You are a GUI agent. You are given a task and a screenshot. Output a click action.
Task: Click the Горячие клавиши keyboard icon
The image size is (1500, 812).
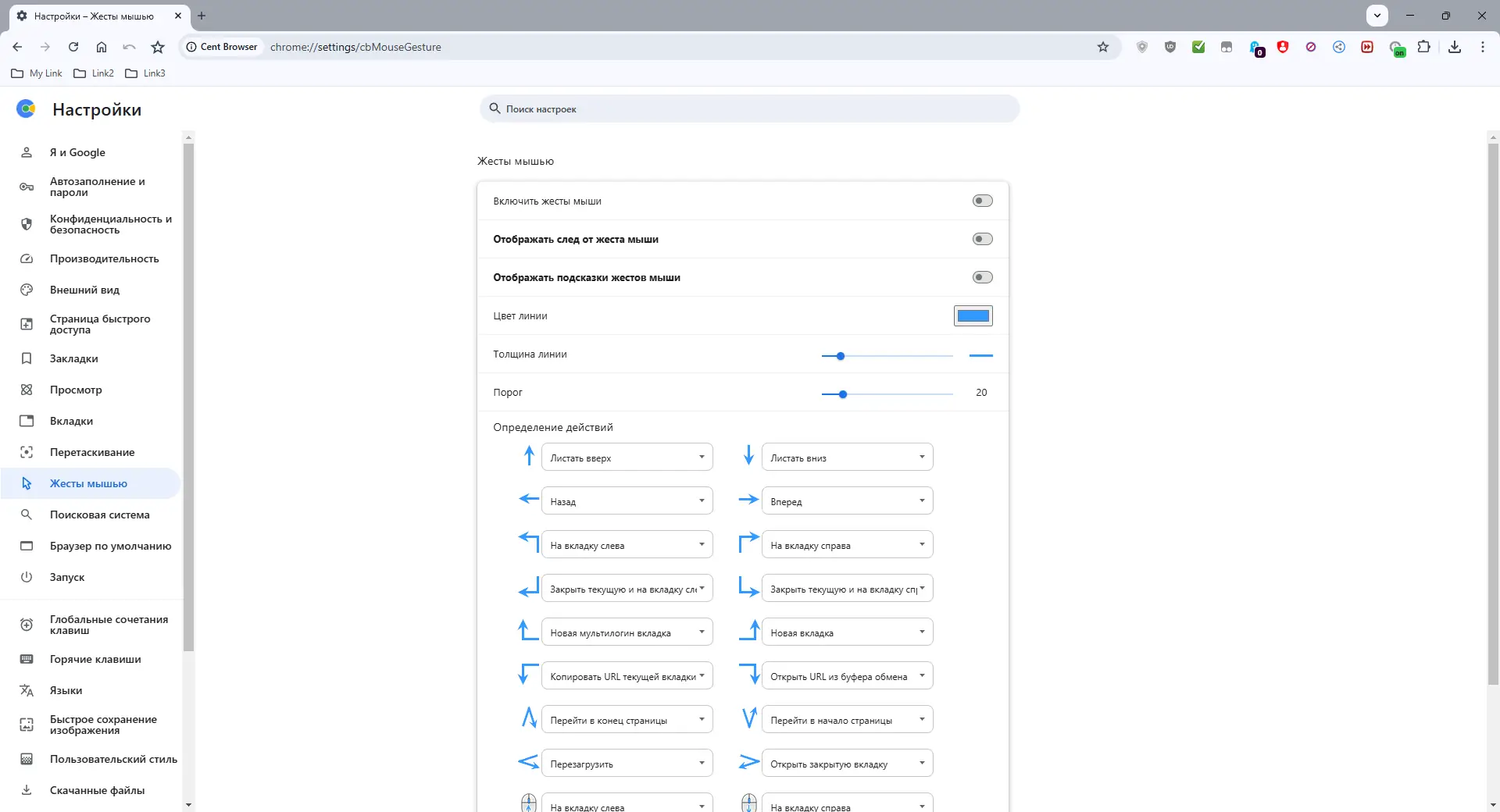27,659
